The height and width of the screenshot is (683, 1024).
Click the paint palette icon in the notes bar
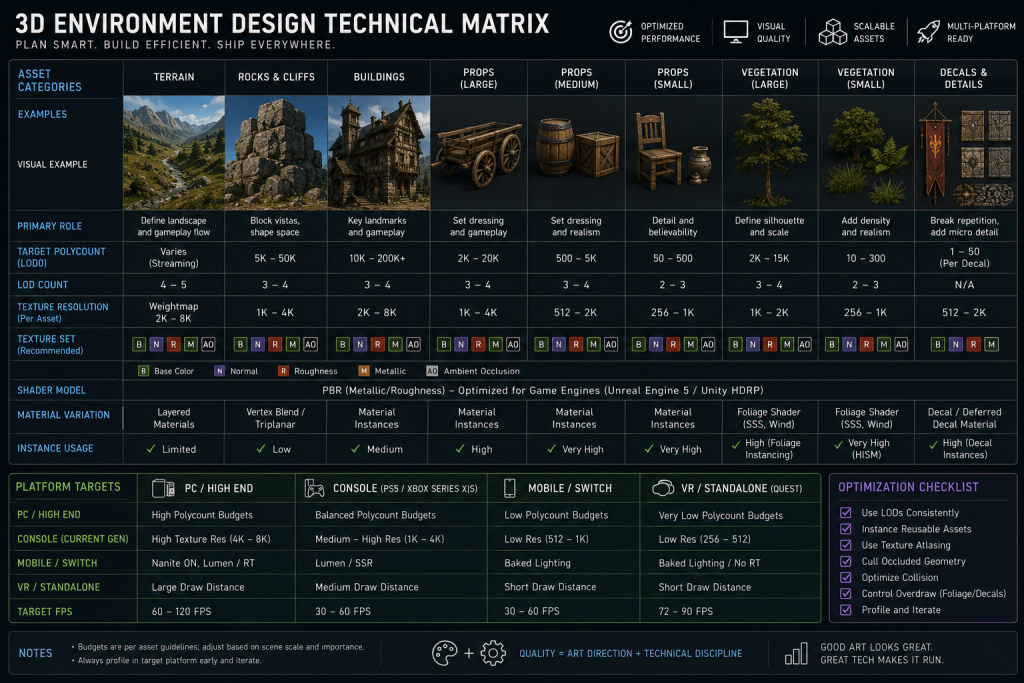[x=445, y=653]
